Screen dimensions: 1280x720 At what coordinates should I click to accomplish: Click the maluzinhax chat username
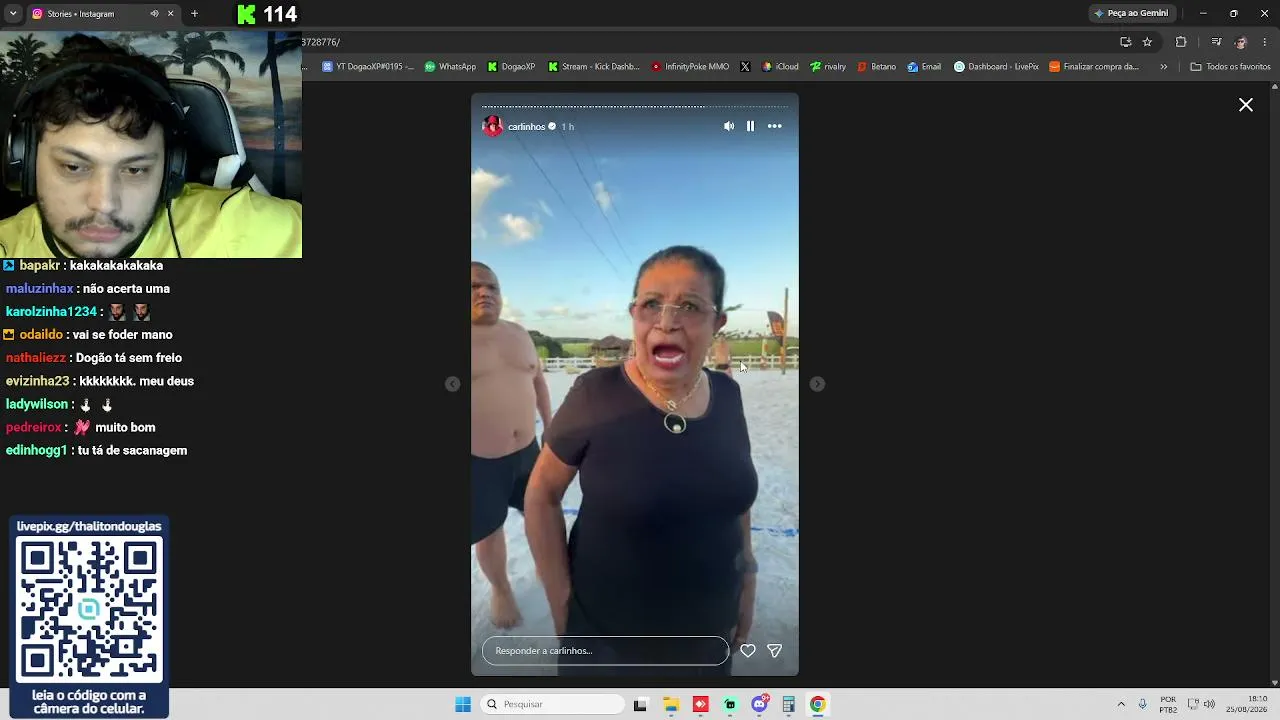point(40,289)
